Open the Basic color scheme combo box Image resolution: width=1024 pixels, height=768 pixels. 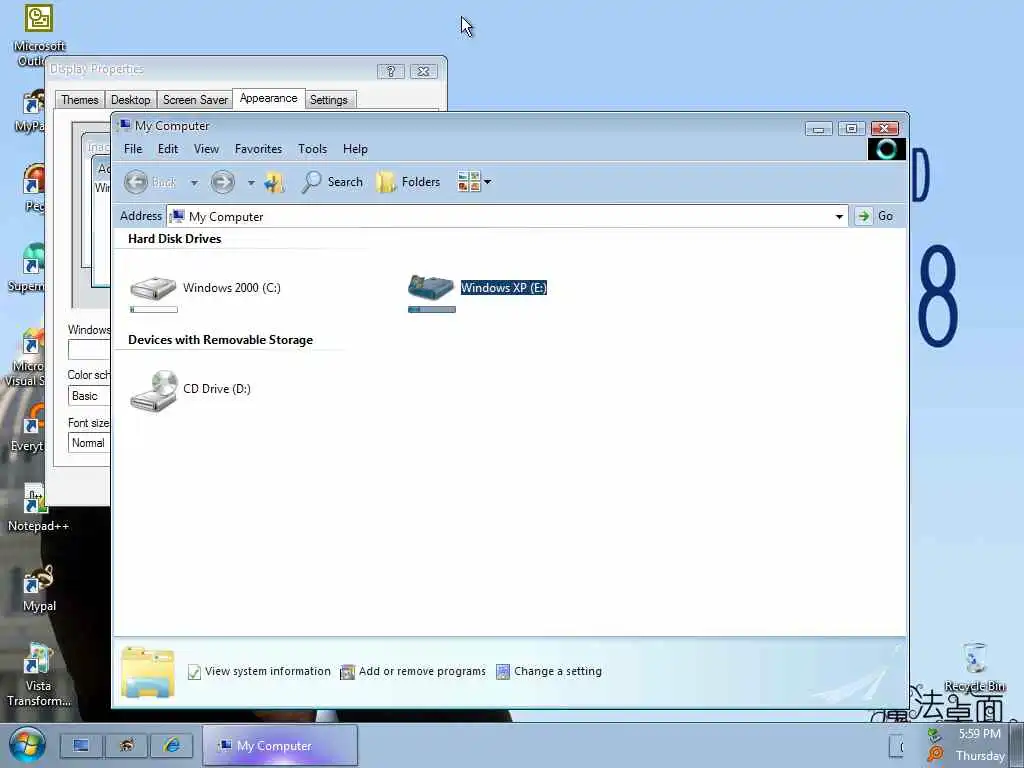pyautogui.click(x=89, y=396)
